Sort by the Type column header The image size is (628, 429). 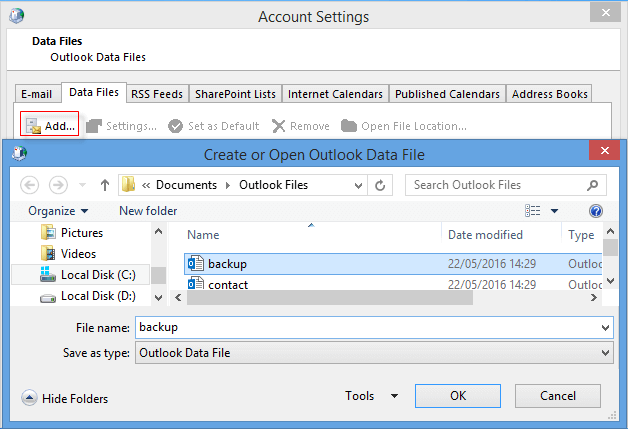581,235
